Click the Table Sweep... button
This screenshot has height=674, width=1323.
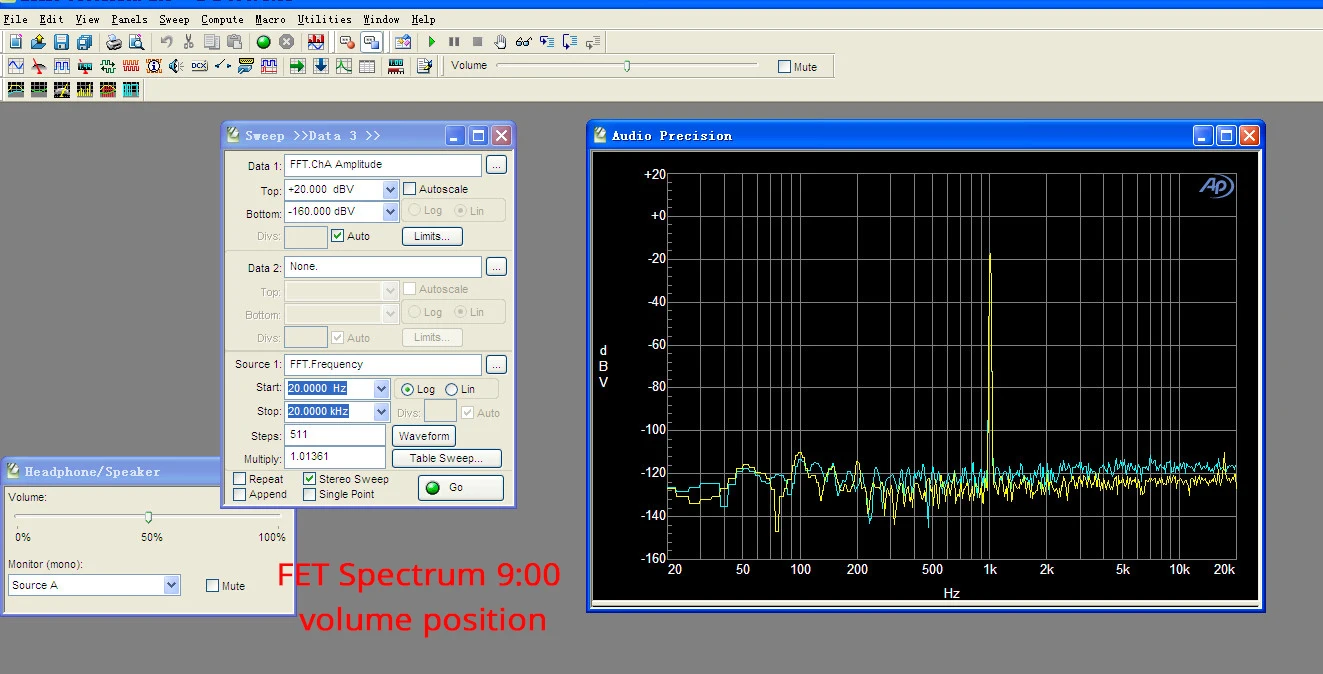coord(446,458)
